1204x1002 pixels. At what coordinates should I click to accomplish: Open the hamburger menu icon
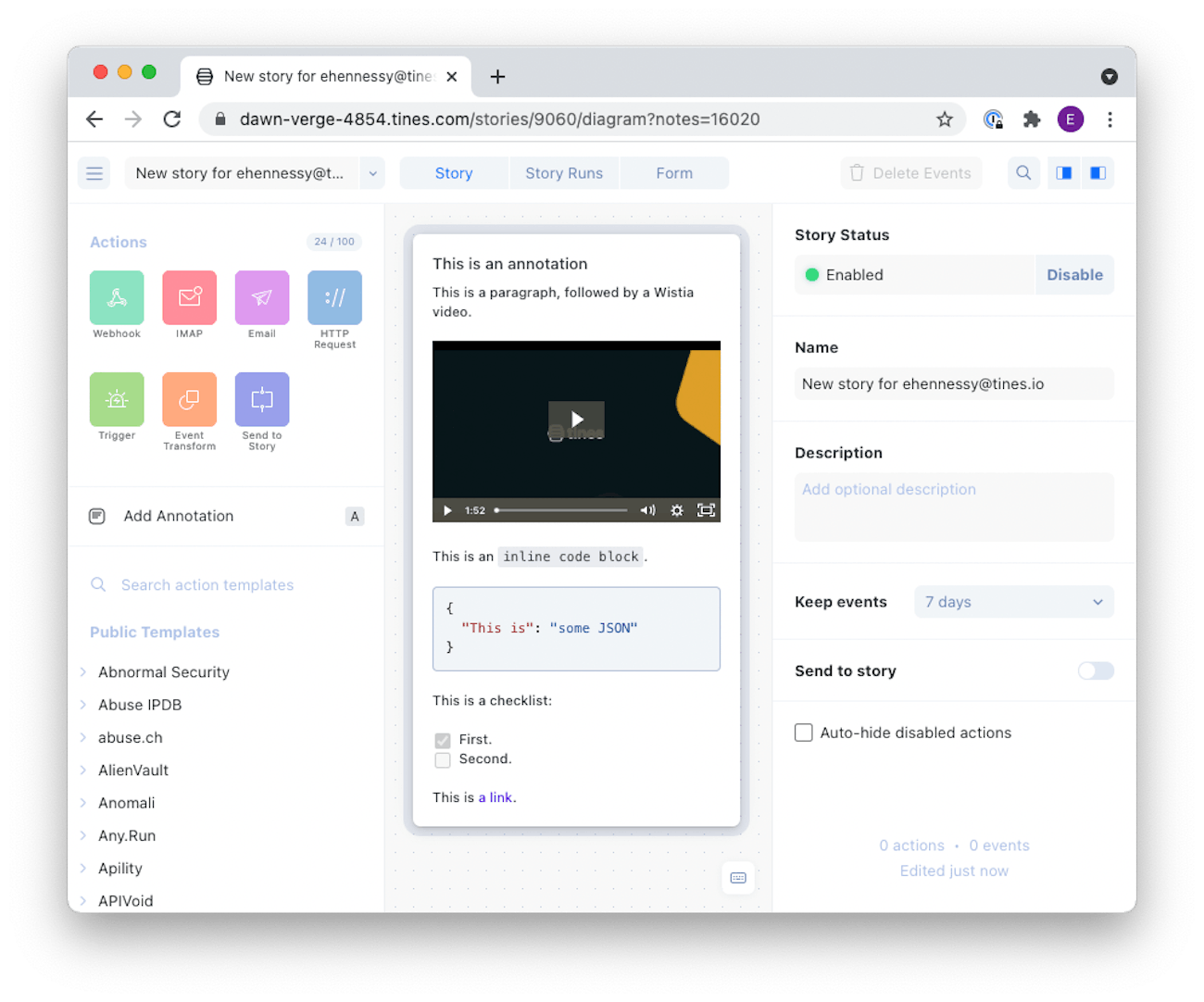(x=94, y=173)
